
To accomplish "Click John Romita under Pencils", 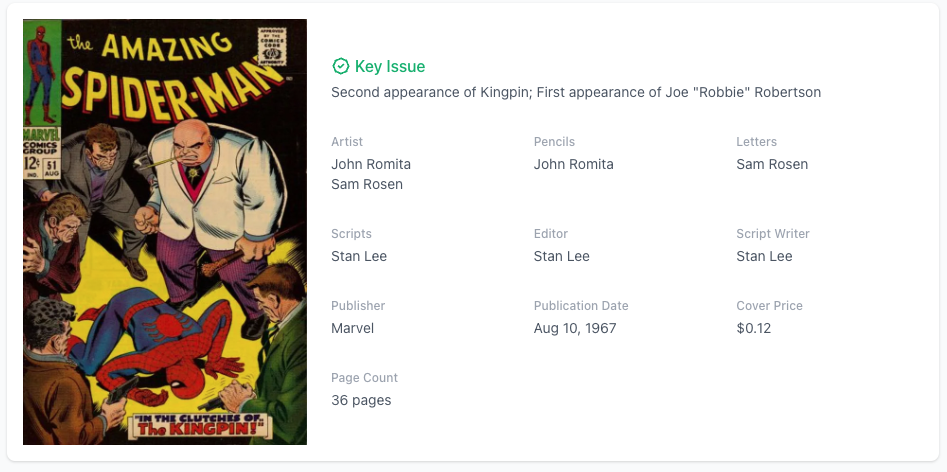I will [x=574, y=164].
